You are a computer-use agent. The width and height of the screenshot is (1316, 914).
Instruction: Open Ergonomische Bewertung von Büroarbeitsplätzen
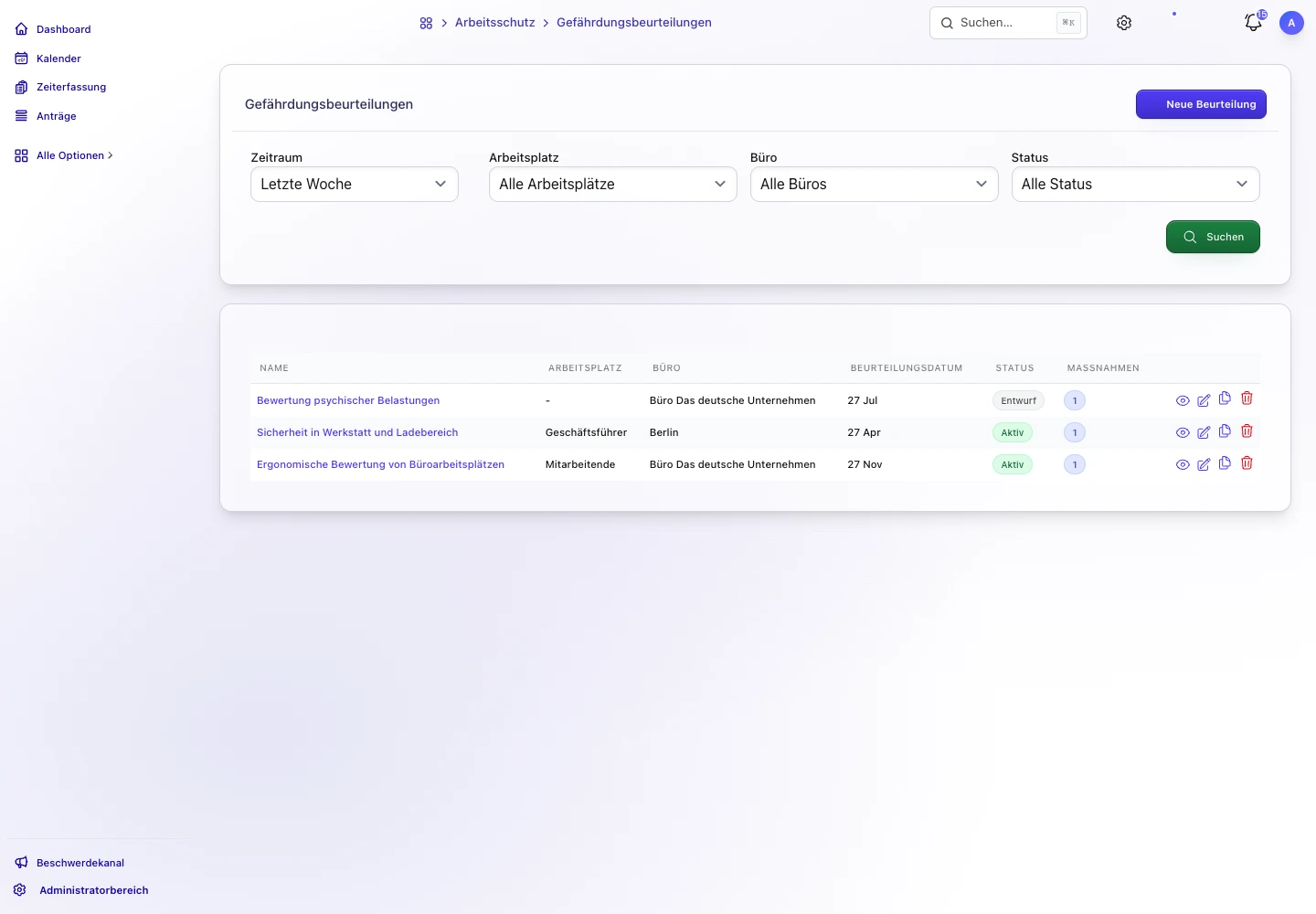tap(380, 464)
